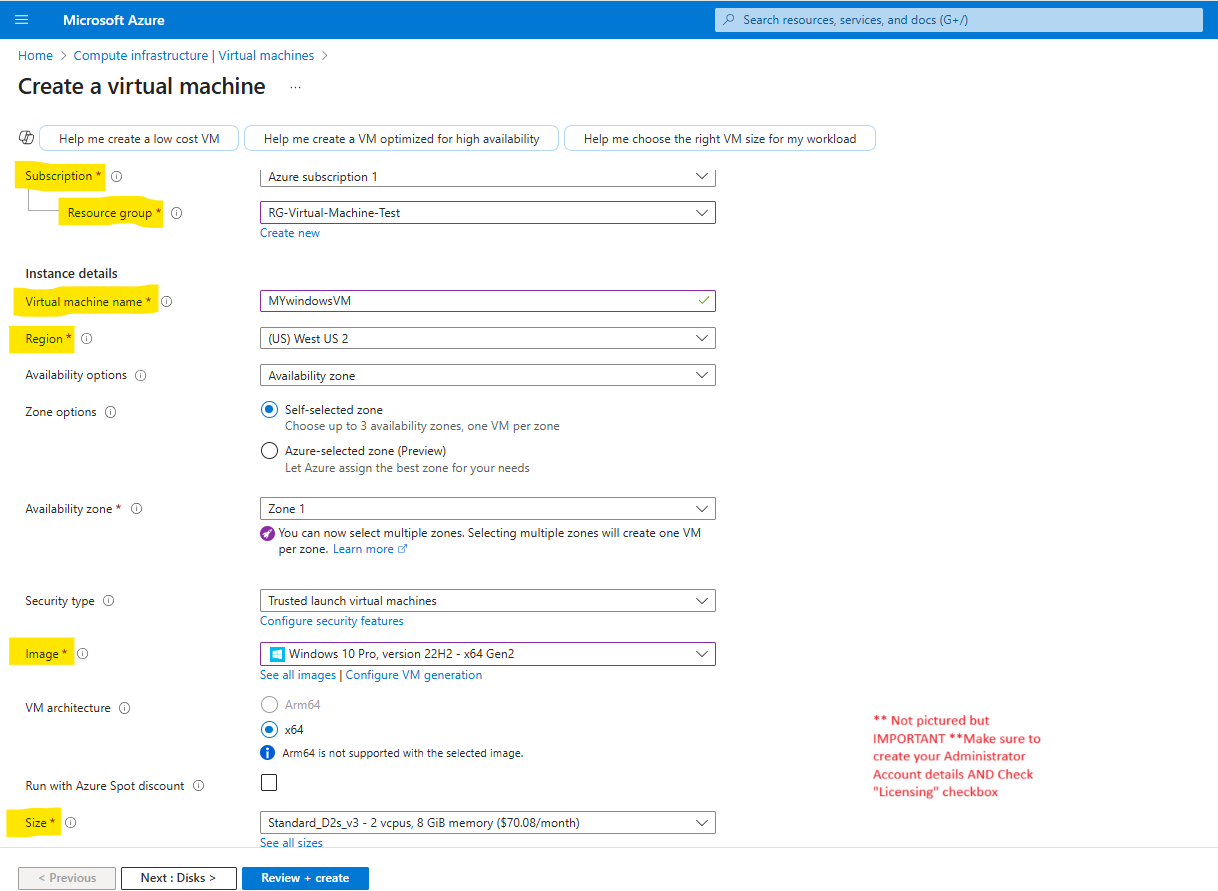The image size is (1218, 891).
Task: Click the blue info icon for Arm64 message
Action: (267, 753)
